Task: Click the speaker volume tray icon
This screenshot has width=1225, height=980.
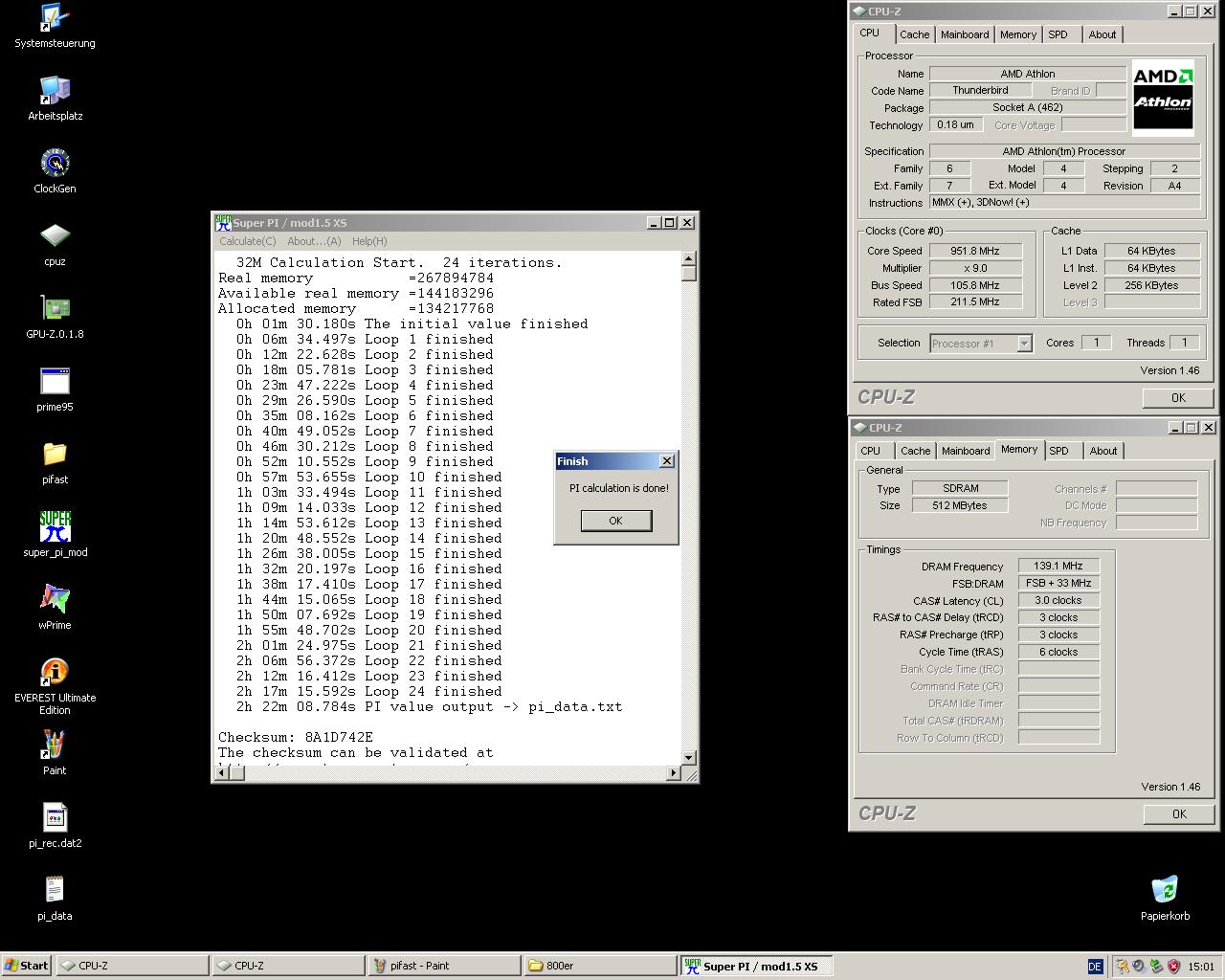Action: coord(1139,967)
